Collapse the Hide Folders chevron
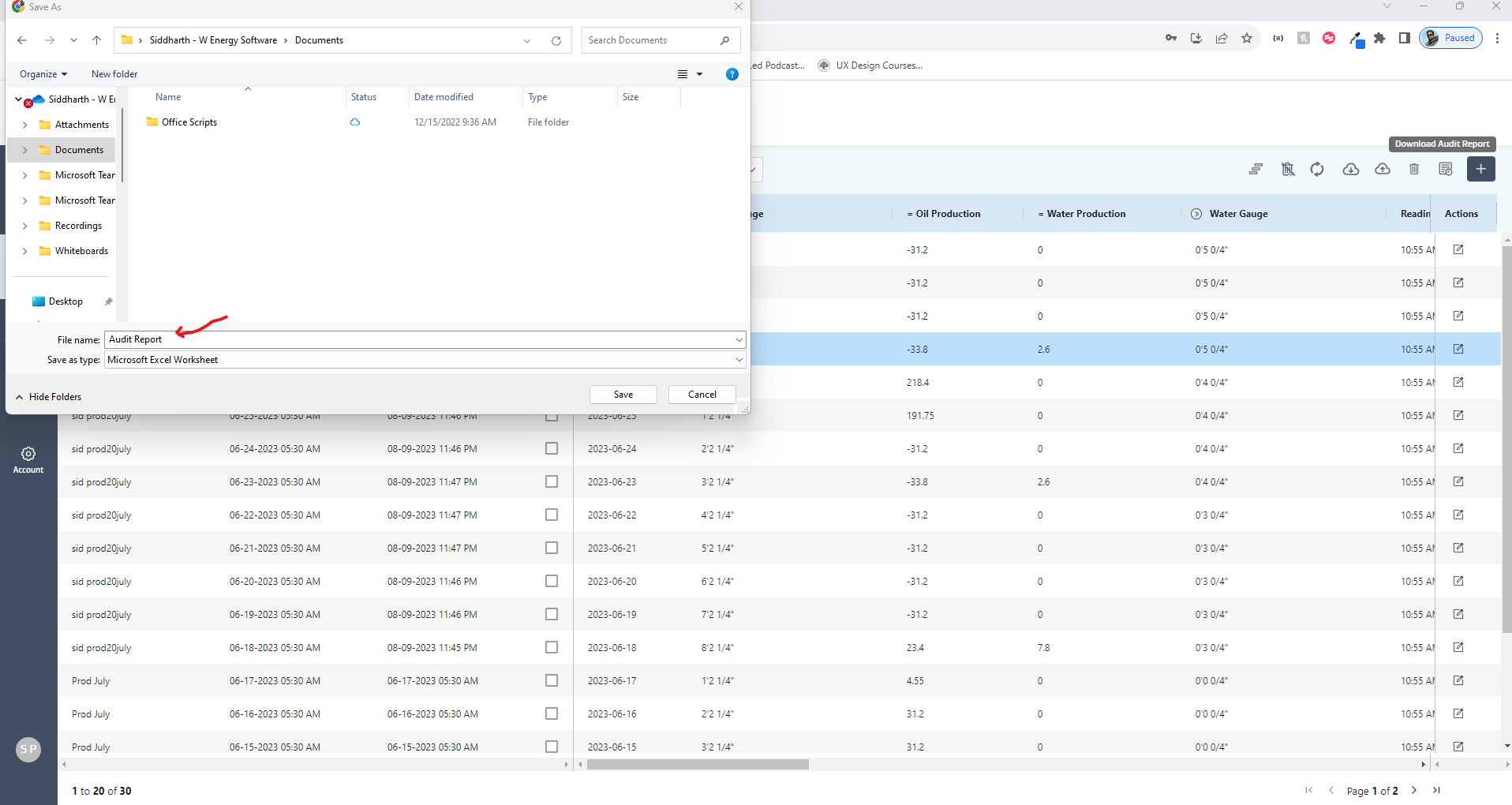This screenshot has height=805, width=1512. (20, 397)
